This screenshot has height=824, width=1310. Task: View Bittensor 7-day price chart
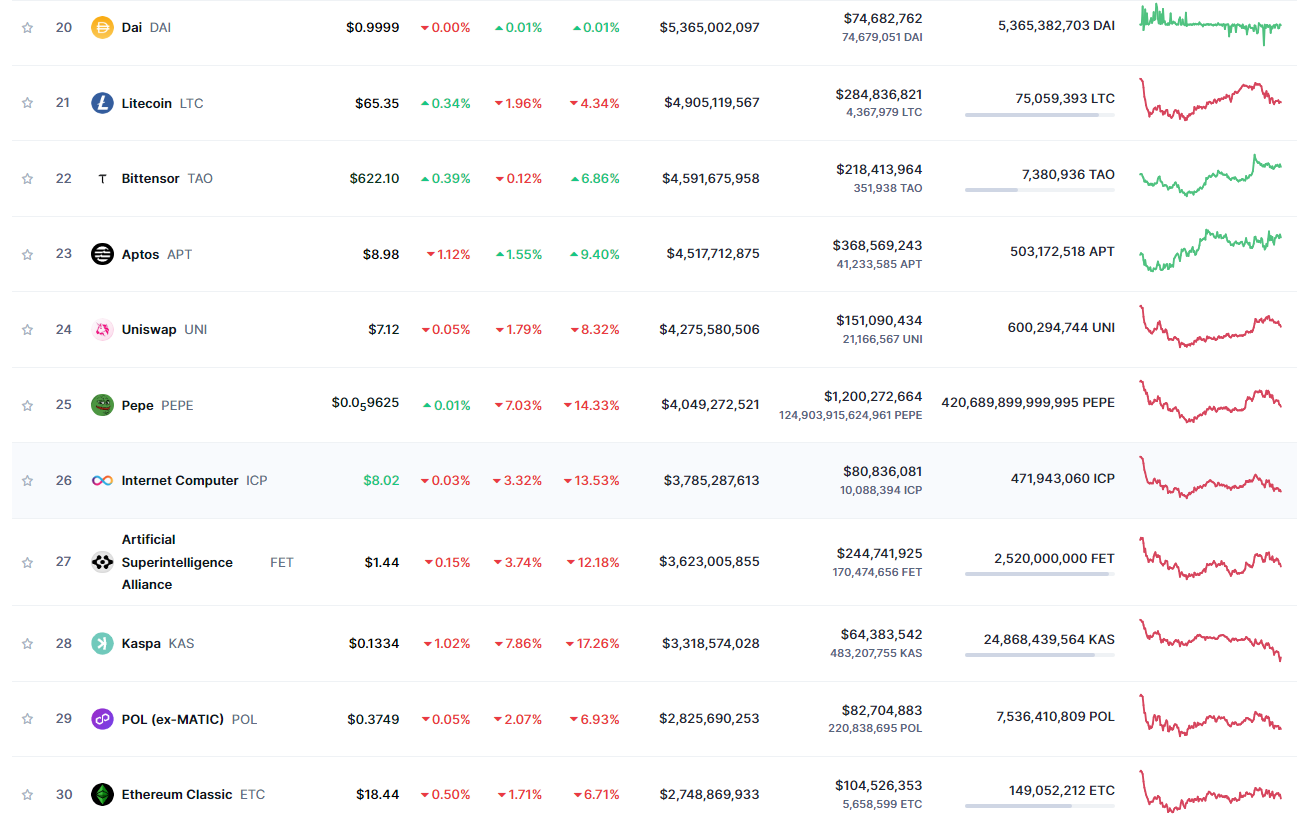click(x=1211, y=176)
